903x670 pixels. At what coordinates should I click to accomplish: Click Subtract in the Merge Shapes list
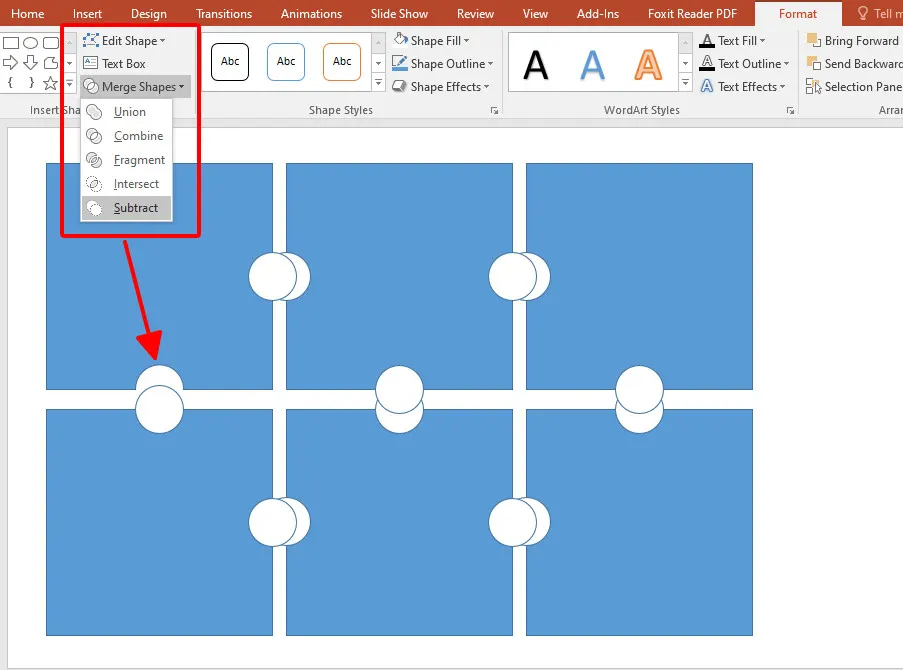click(x=135, y=208)
